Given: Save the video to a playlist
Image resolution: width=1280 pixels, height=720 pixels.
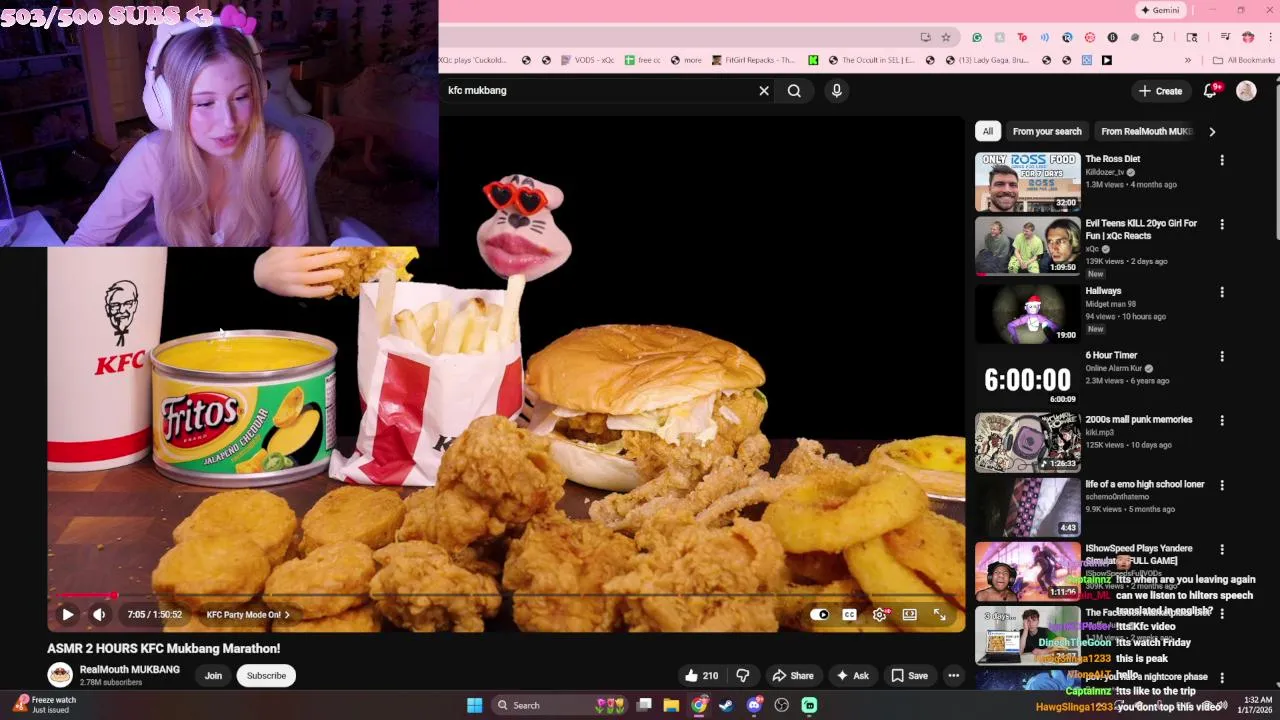Looking at the screenshot, I should 909,676.
